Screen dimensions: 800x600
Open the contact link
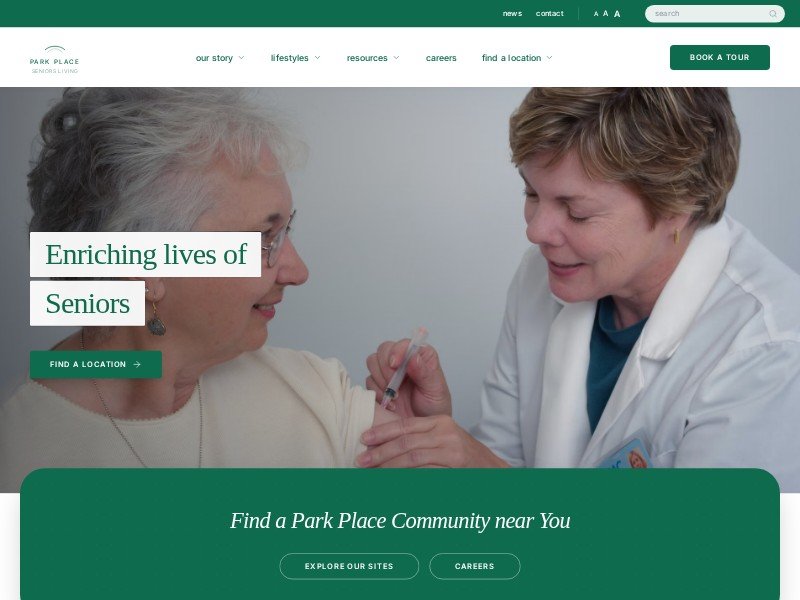(549, 14)
